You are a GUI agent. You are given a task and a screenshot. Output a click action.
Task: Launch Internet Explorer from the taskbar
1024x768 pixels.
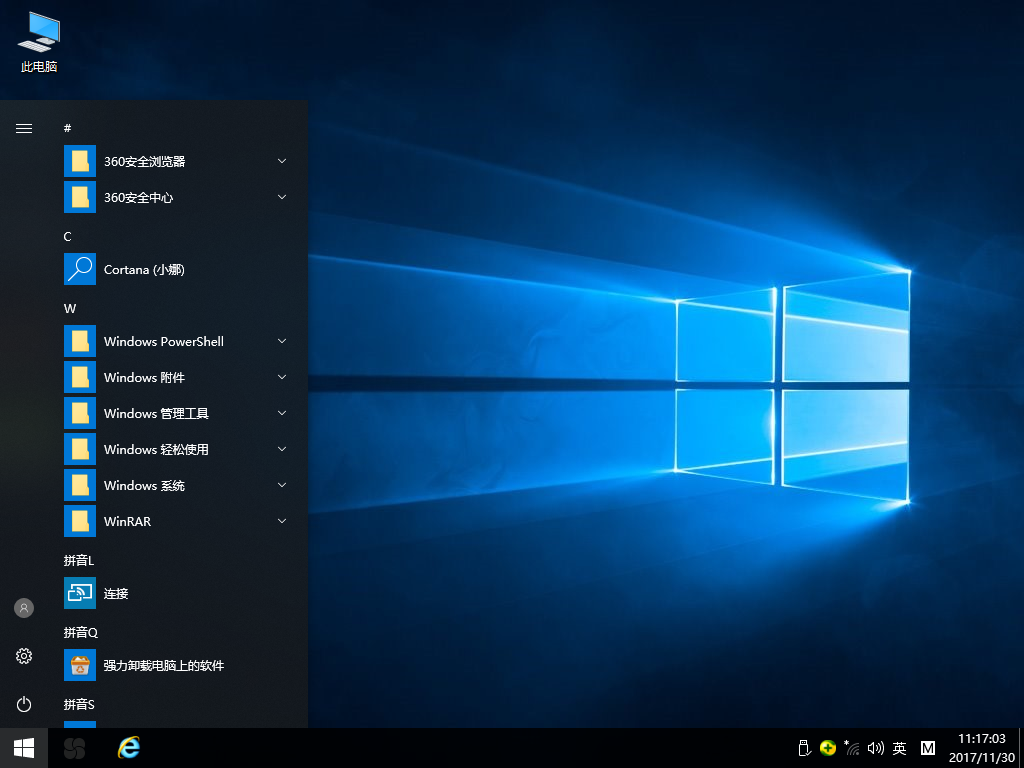(128, 748)
